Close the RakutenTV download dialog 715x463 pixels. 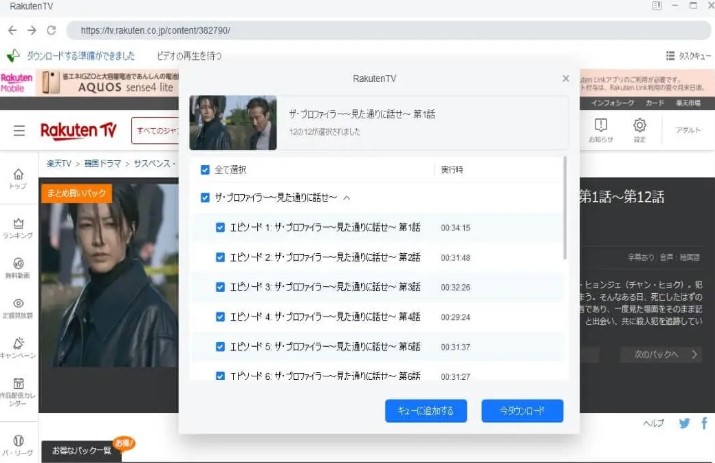tap(565, 78)
